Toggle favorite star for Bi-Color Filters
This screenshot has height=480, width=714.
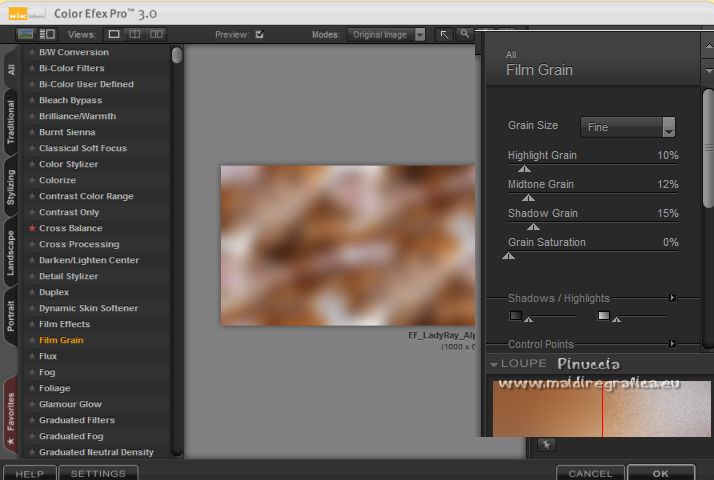click(32, 68)
